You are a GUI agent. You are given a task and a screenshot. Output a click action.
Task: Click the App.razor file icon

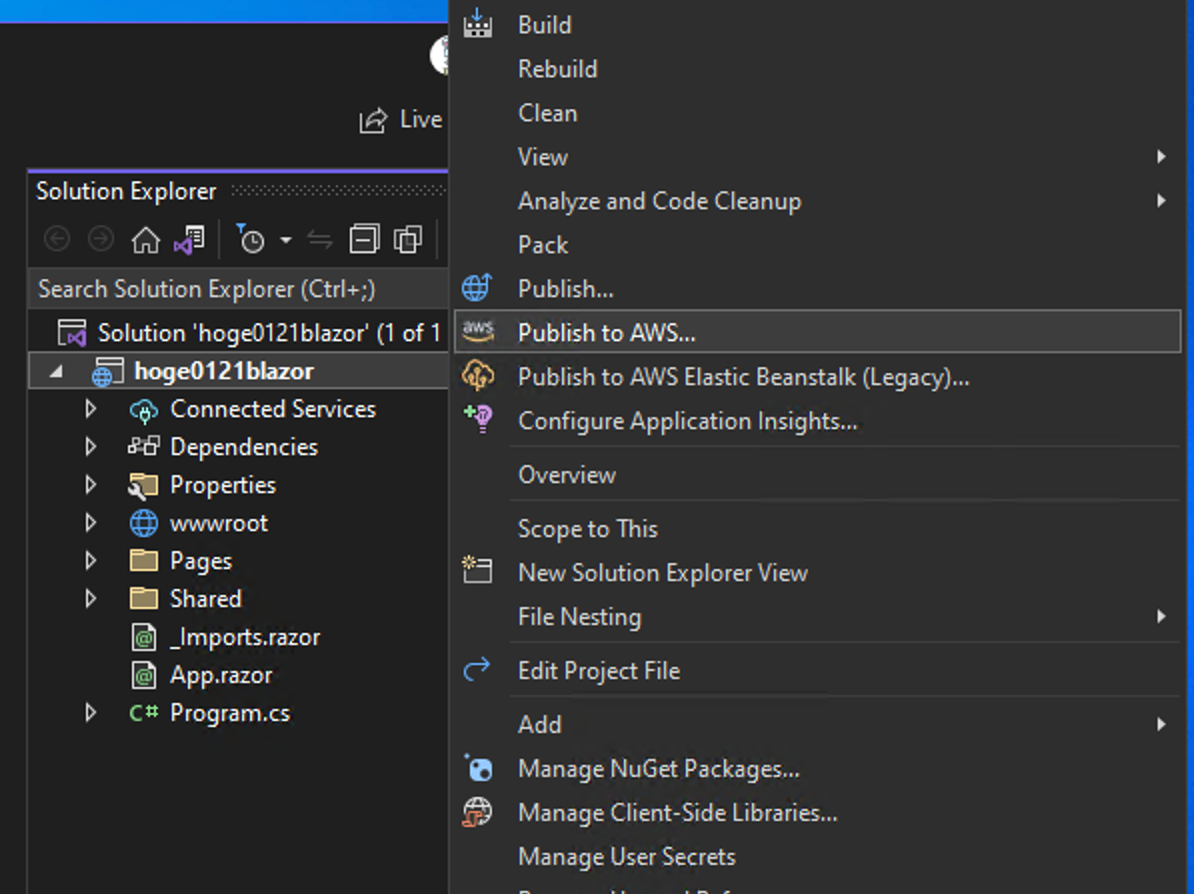(144, 675)
